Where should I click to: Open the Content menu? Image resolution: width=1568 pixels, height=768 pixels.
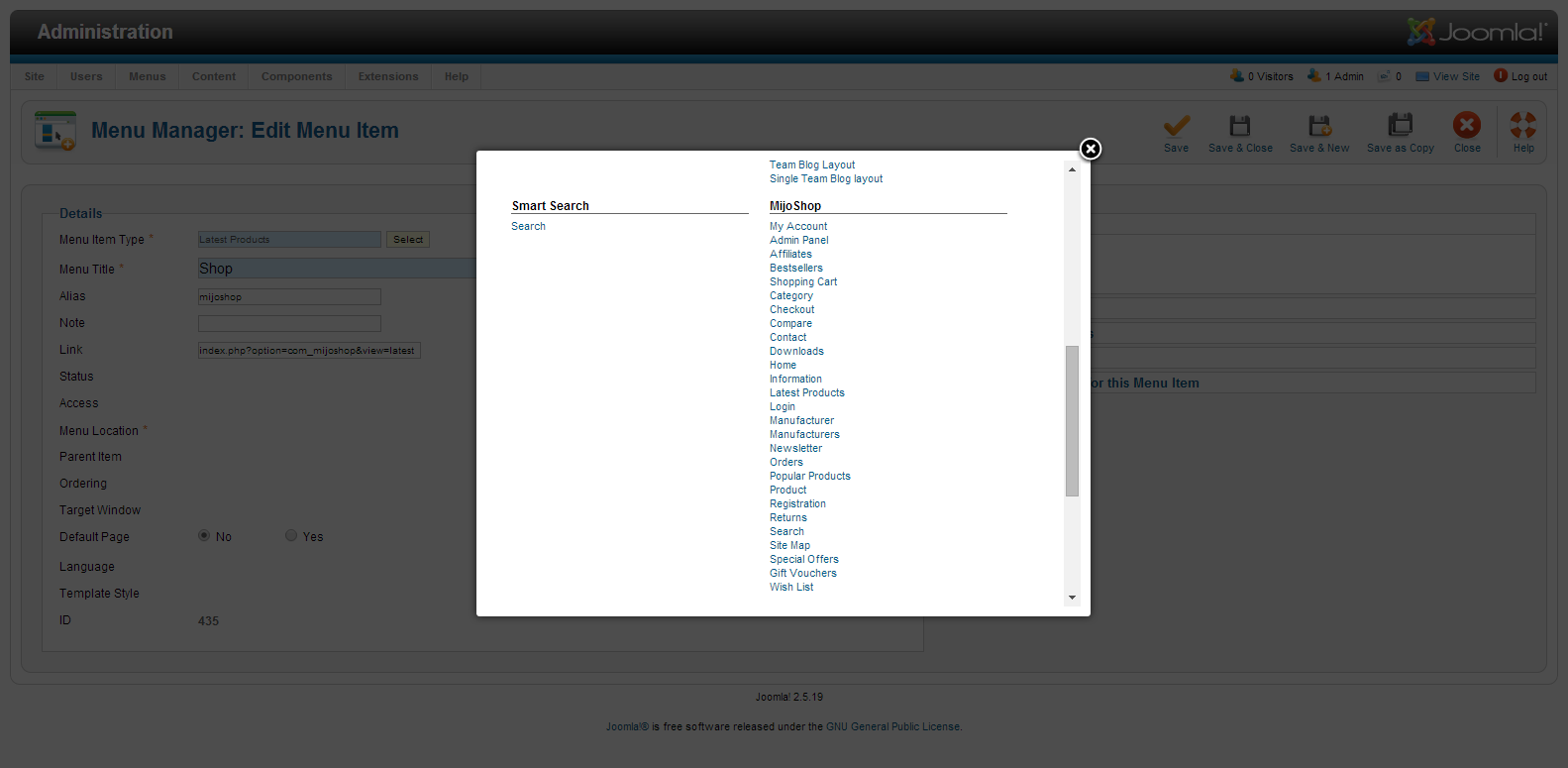point(214,76)
